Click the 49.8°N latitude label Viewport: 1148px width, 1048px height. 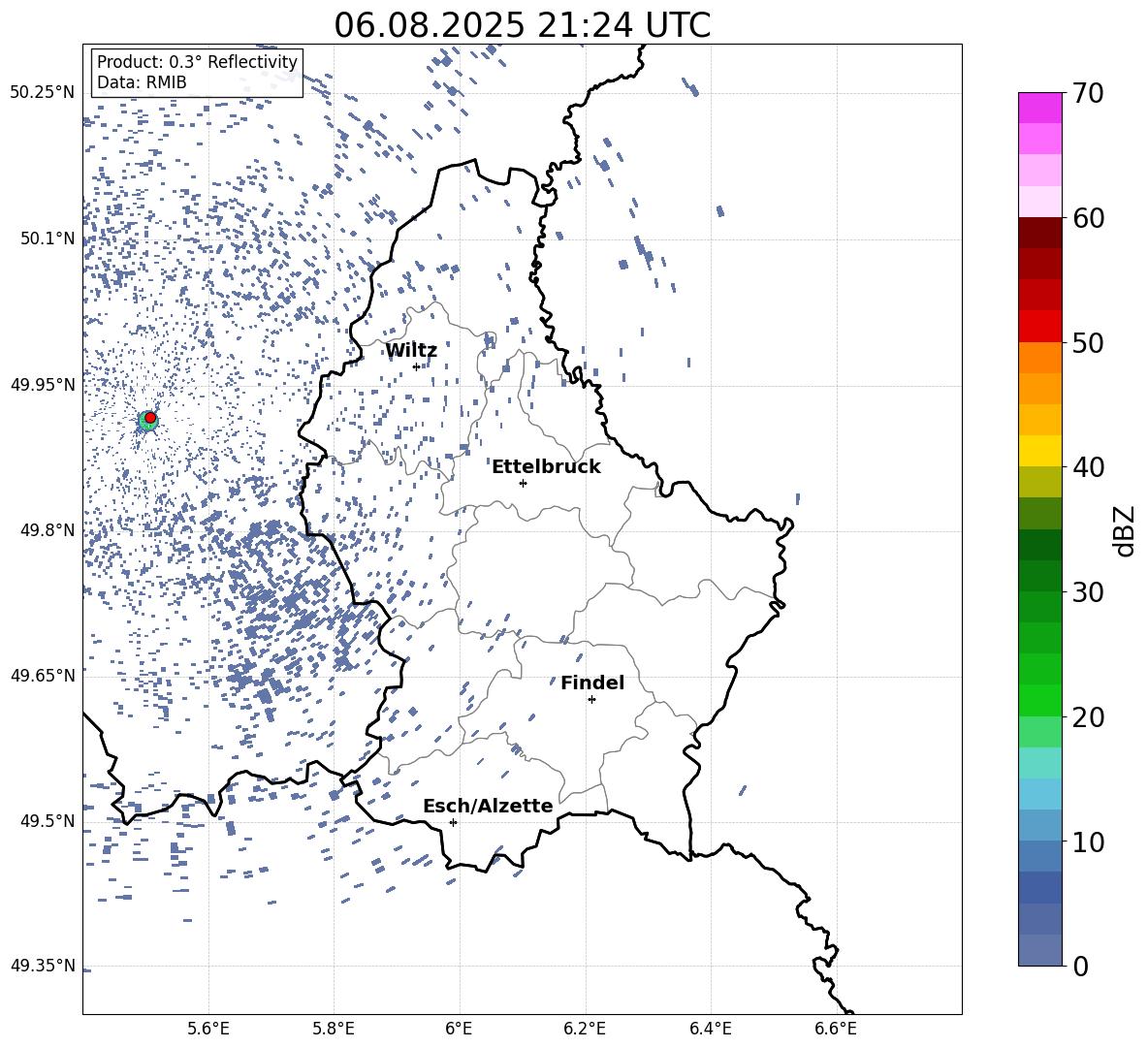[x=48, y=530]
